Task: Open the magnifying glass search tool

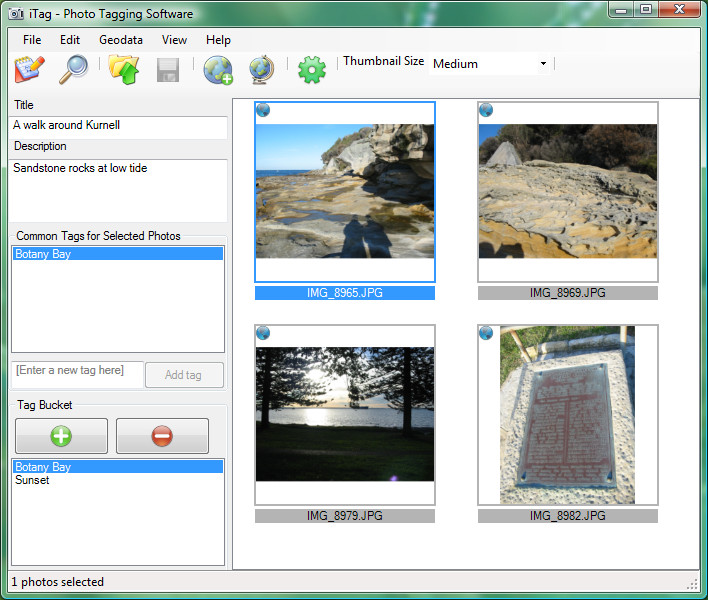Action: click(x=73, y=69)
